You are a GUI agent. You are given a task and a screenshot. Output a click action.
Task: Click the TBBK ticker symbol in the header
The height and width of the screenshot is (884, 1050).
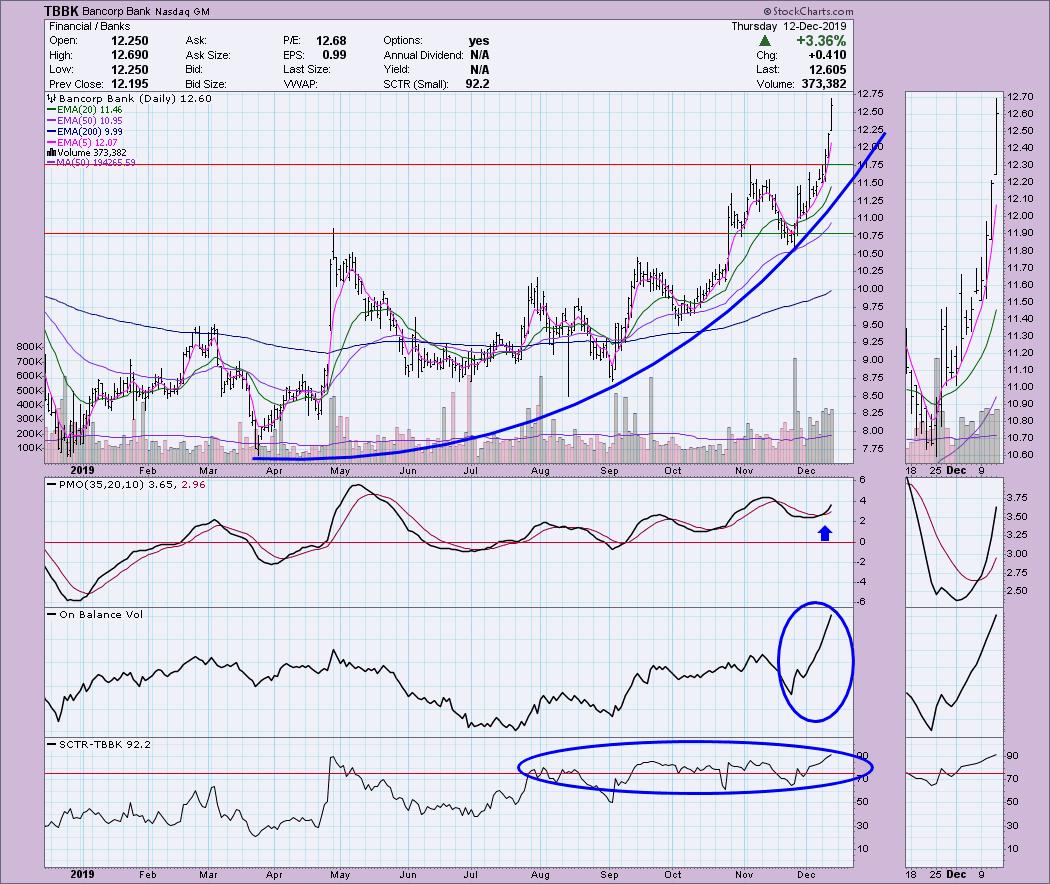tap(61, 11)
